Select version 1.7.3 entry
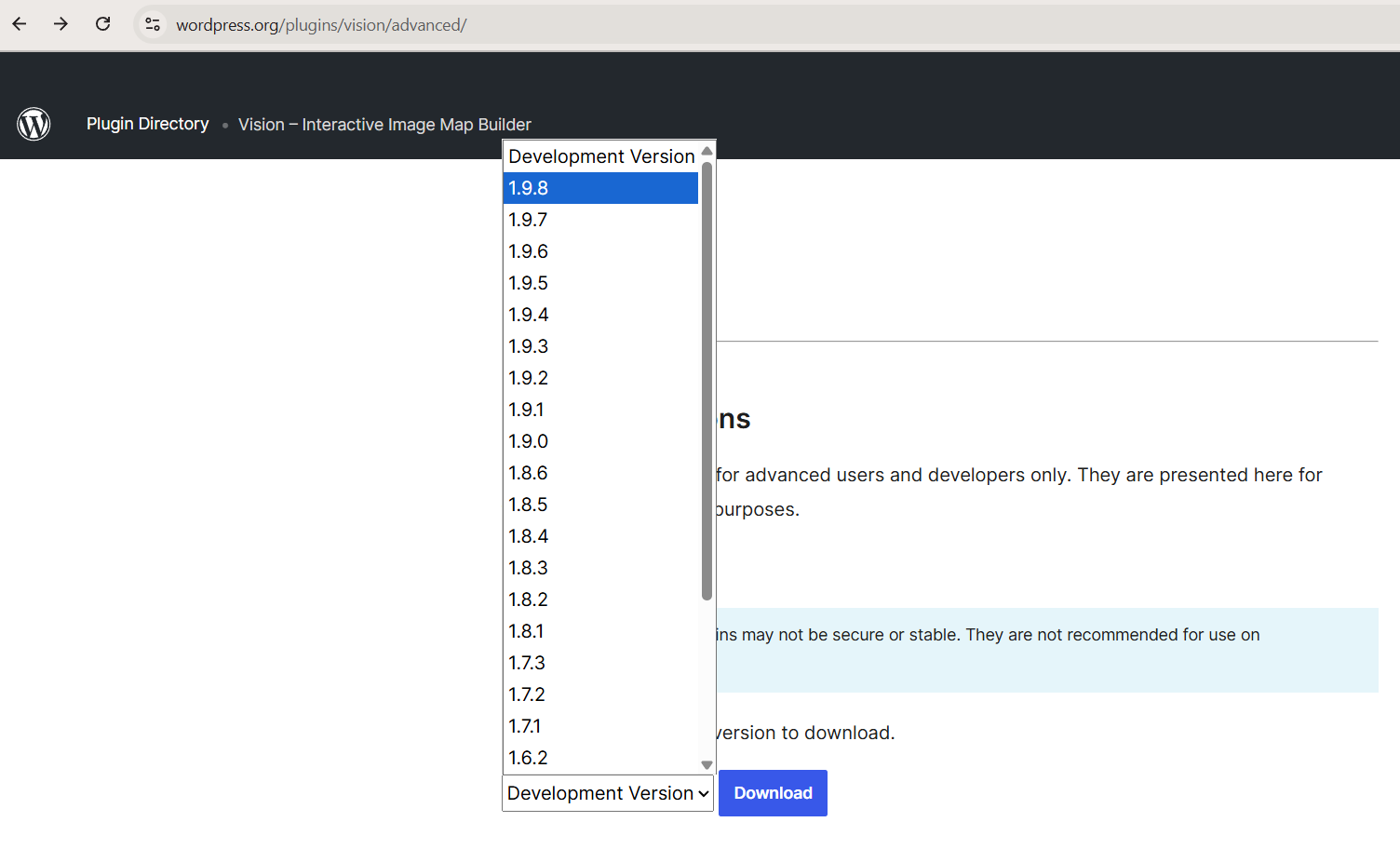1400x849 pixels. point(601,663)
